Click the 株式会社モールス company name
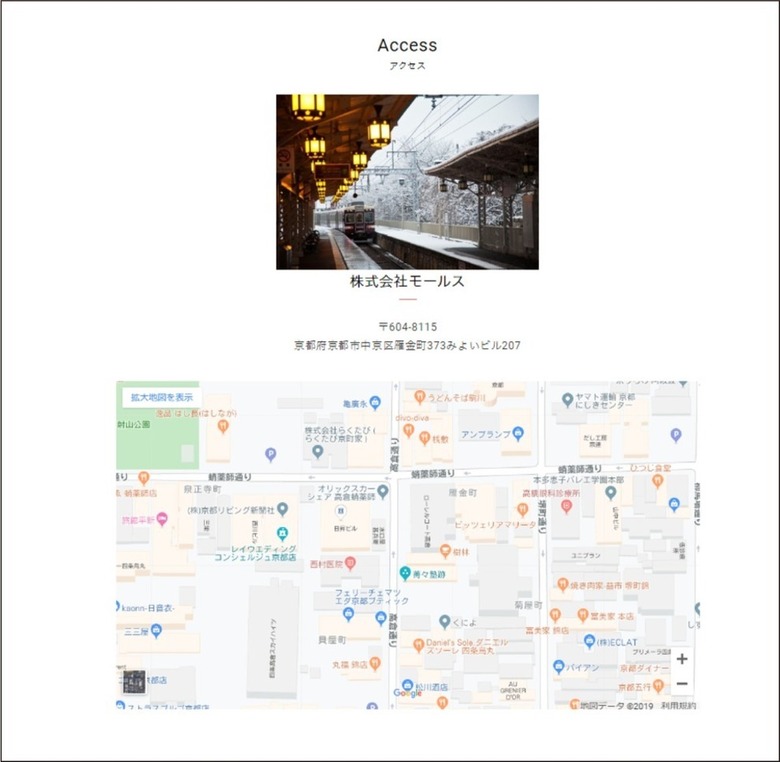The width and height of the screenshot is (780, 762). [x=407, y=281]
